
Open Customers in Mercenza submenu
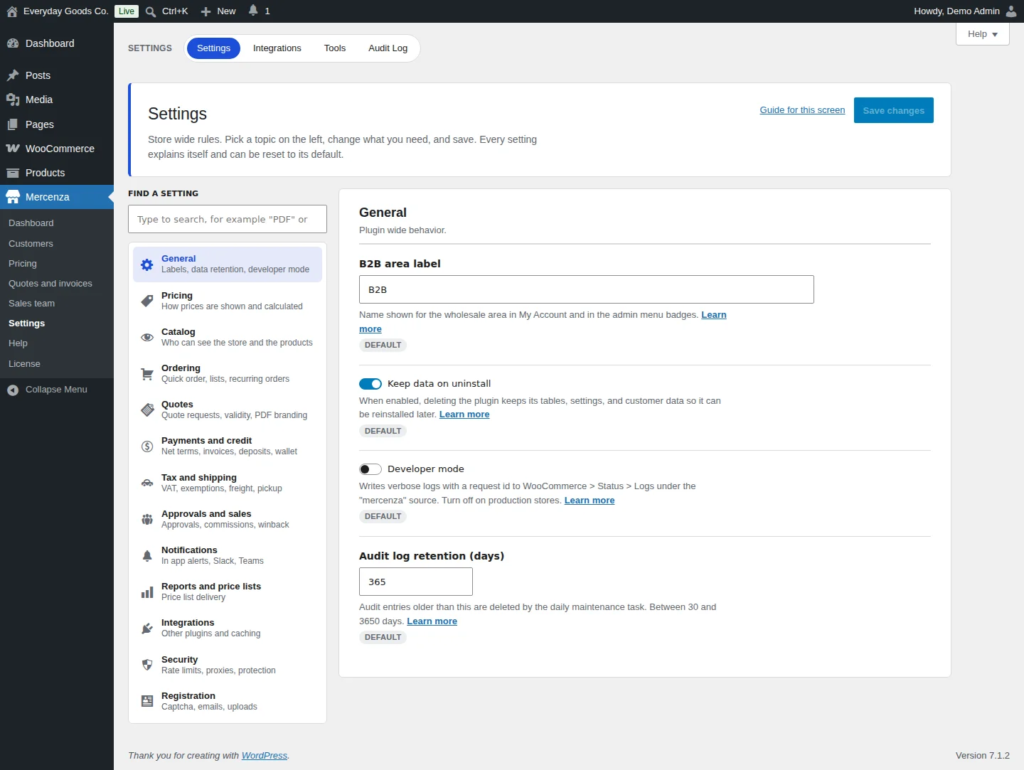[x=31, y=244]
